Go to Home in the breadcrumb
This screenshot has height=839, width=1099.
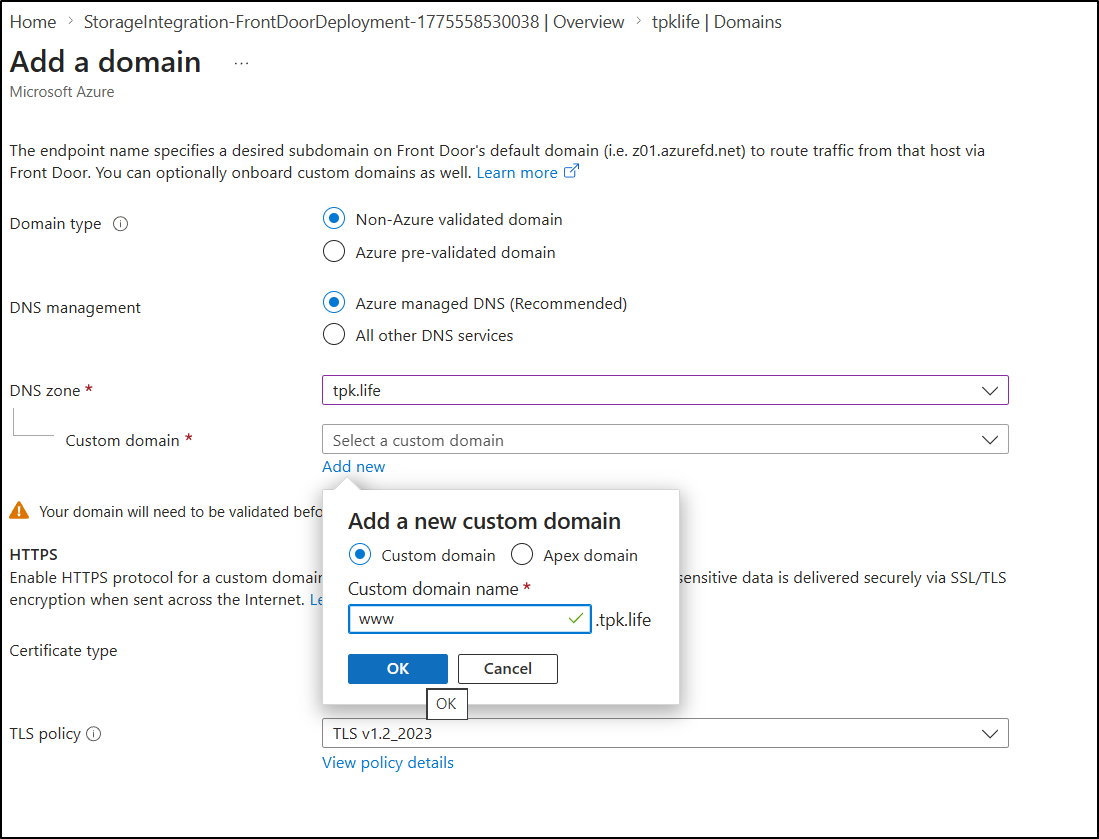point(33,21)
